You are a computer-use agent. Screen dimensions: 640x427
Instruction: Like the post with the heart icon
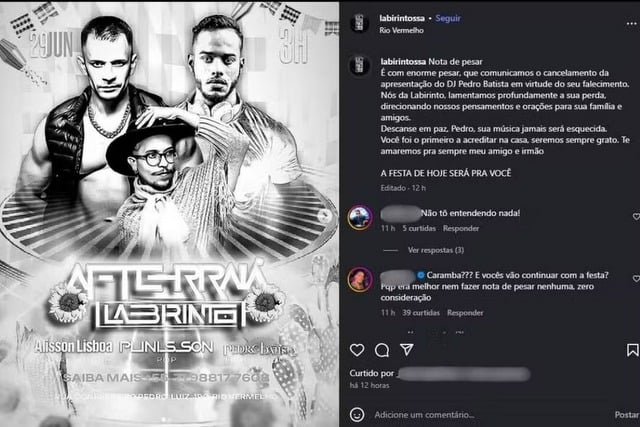pos(357,350)
